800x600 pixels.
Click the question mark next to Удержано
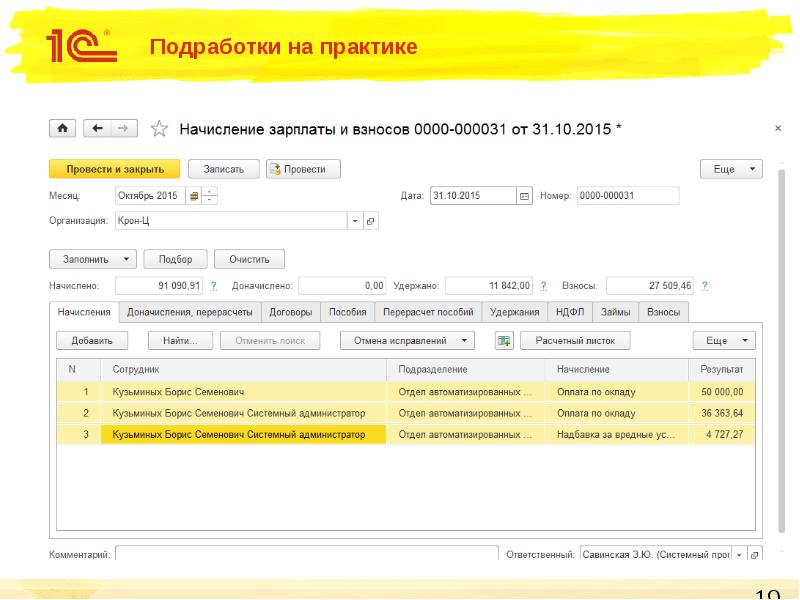tap(544, 286)
